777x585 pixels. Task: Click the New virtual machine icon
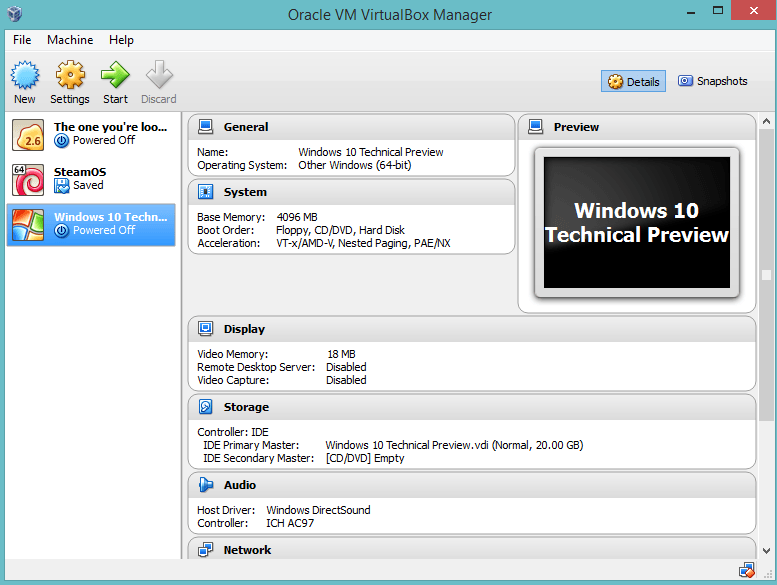[x=25, y=75]
